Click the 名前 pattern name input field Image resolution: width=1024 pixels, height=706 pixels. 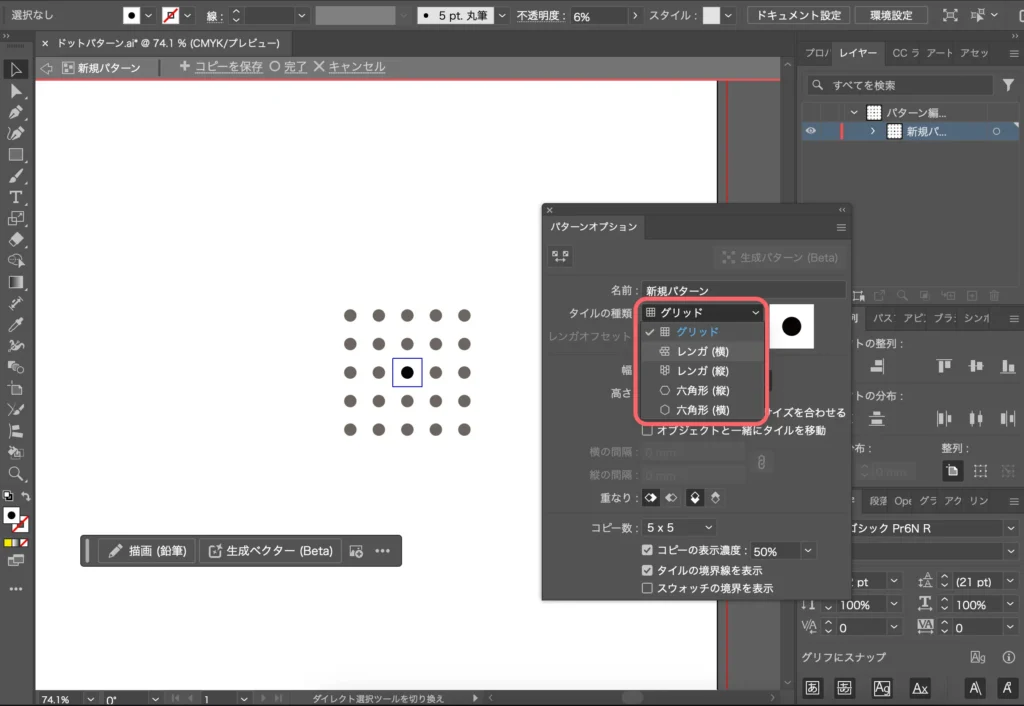point(742,291)
